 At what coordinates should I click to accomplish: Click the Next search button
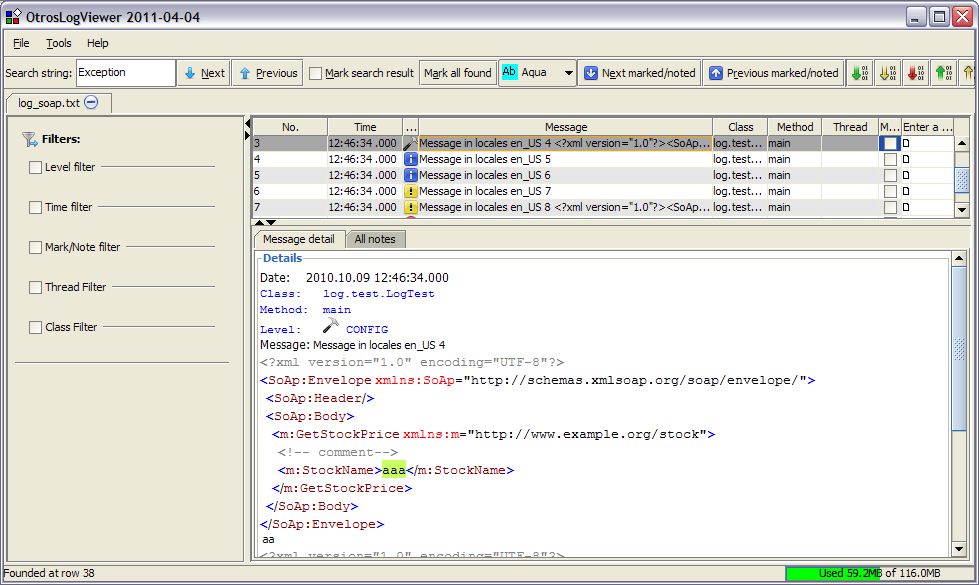click(204, 73)
